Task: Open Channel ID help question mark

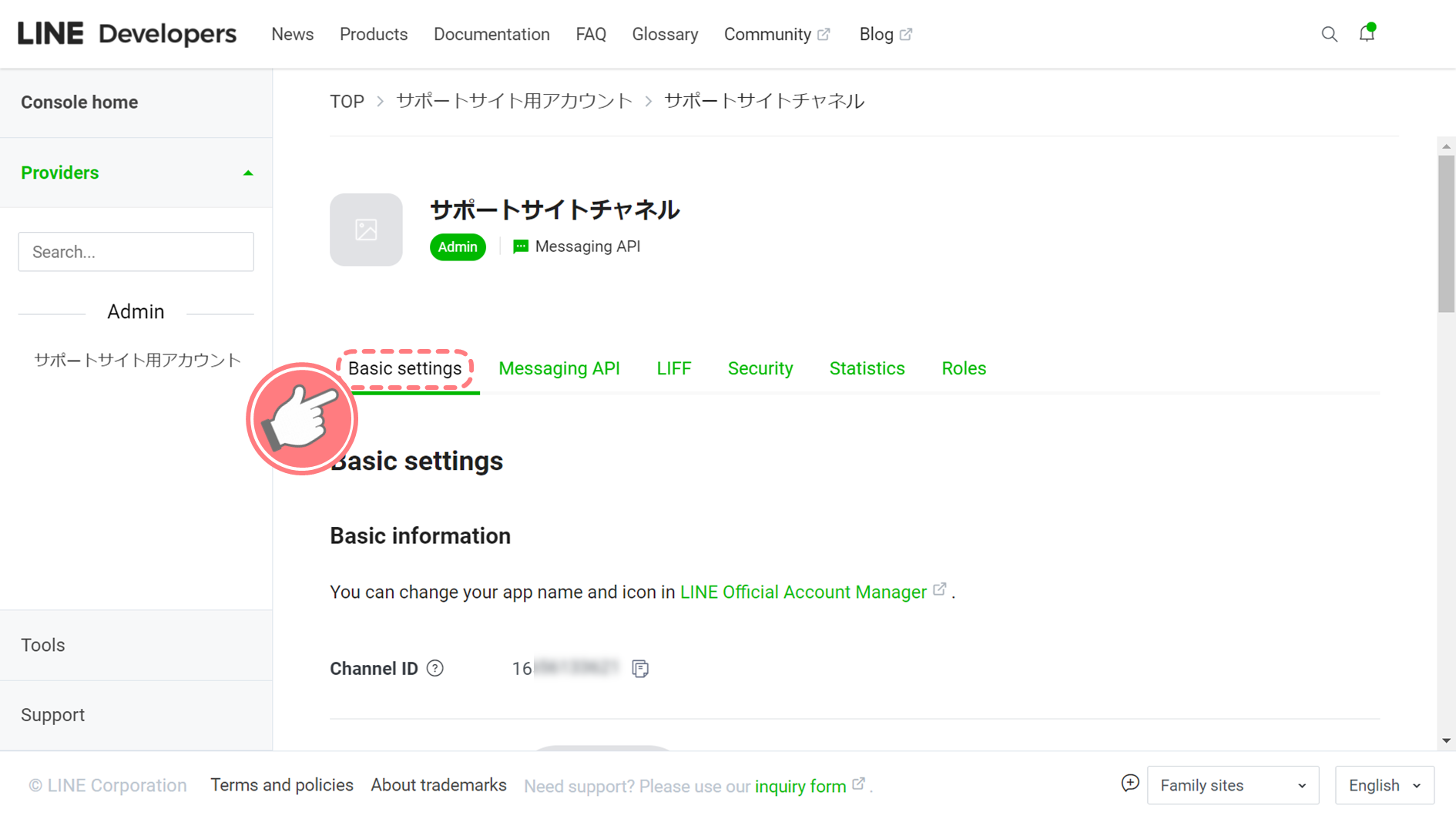Action: tap(435, 668)
